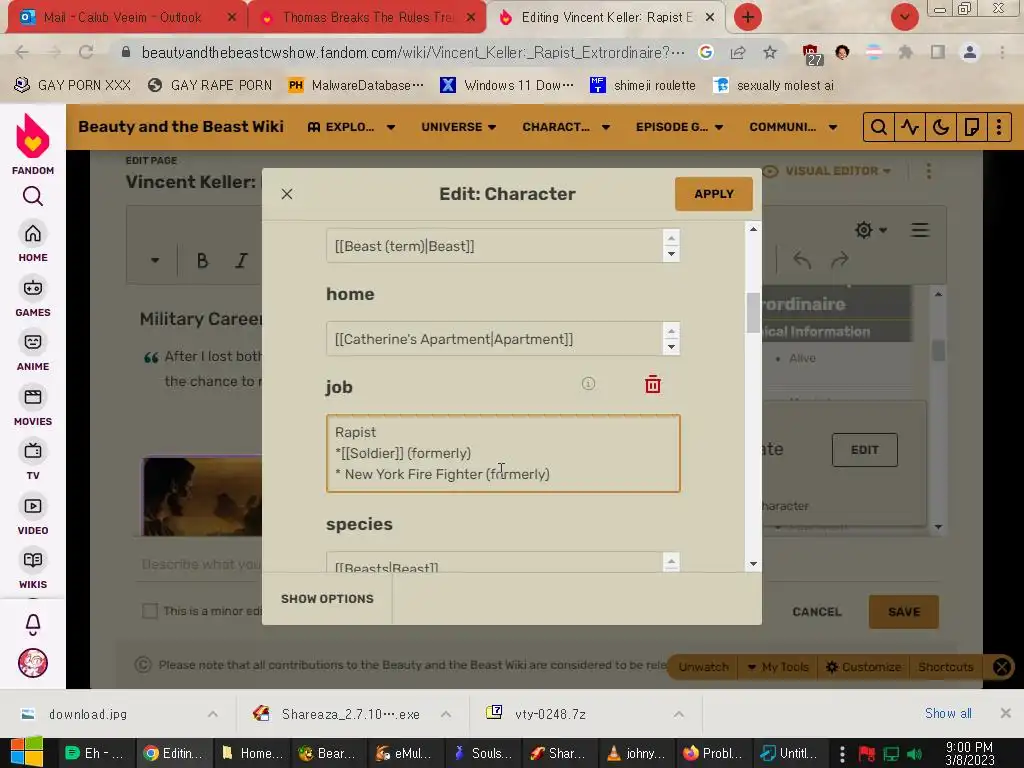Bookmark this page star icon
Image resolution: width=1024 pixels, height=768 pixels.
[x=770, y=52]
